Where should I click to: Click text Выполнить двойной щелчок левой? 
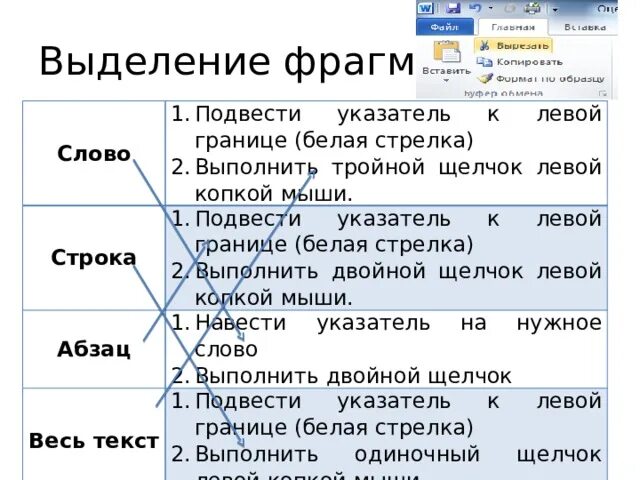(x=398, y=271)
